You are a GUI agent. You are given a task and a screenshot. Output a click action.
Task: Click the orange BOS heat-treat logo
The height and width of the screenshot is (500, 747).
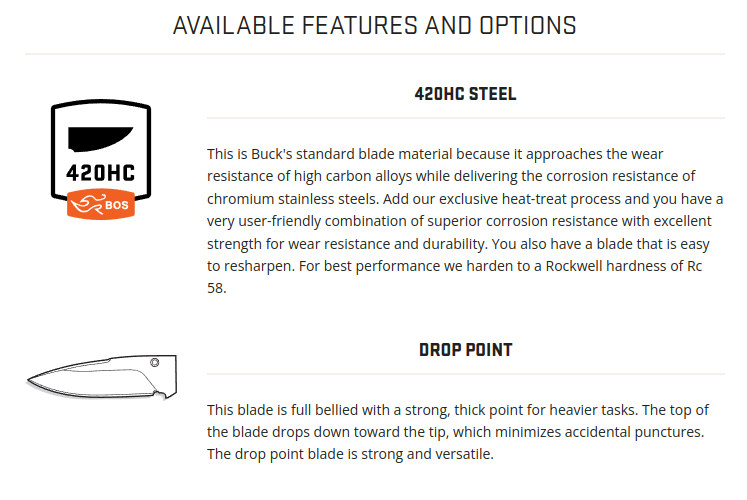click(101, 205)
